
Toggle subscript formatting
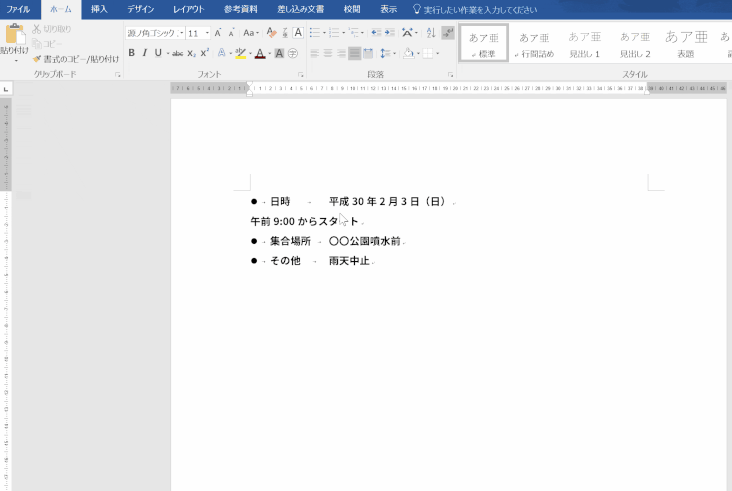coord(191,53)
